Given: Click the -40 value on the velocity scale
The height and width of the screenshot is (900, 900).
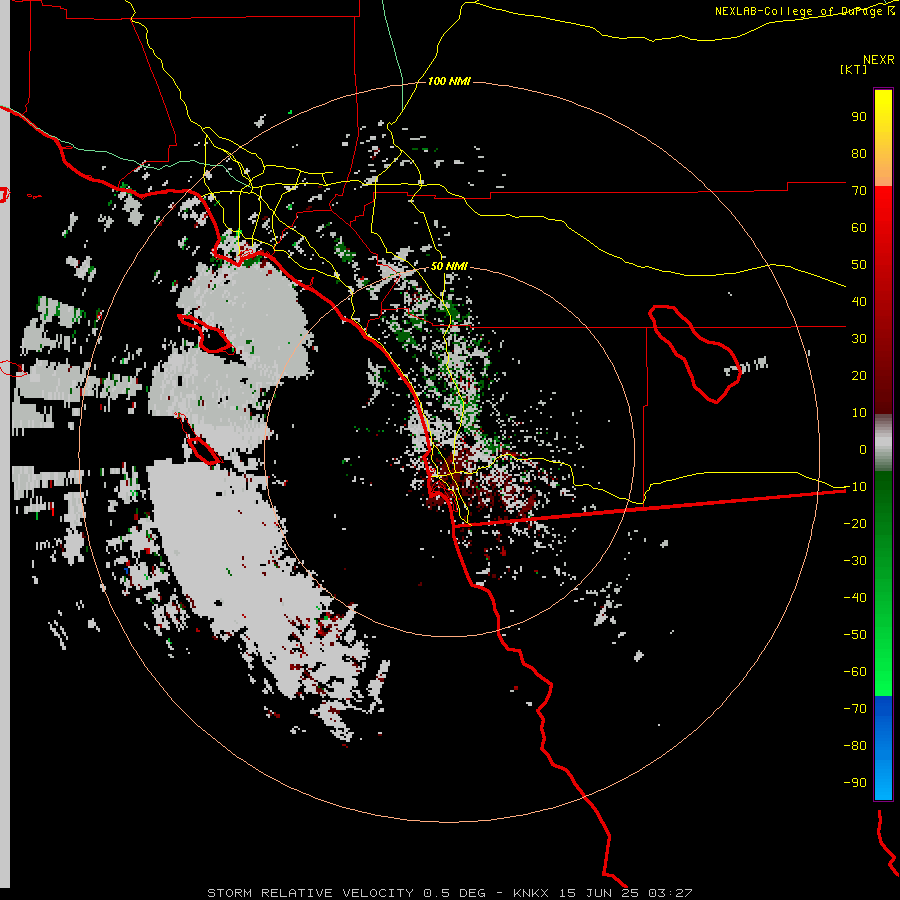Looking at the screenshot, I should 855,598.
